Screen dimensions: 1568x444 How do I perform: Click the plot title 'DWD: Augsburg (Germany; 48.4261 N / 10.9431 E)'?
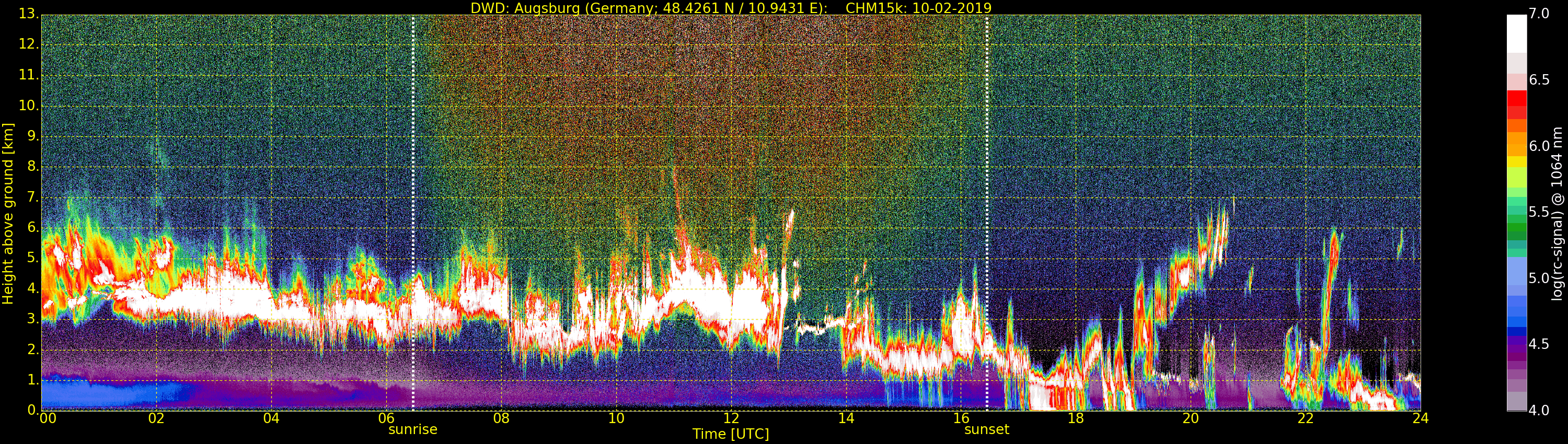(649, 8)
